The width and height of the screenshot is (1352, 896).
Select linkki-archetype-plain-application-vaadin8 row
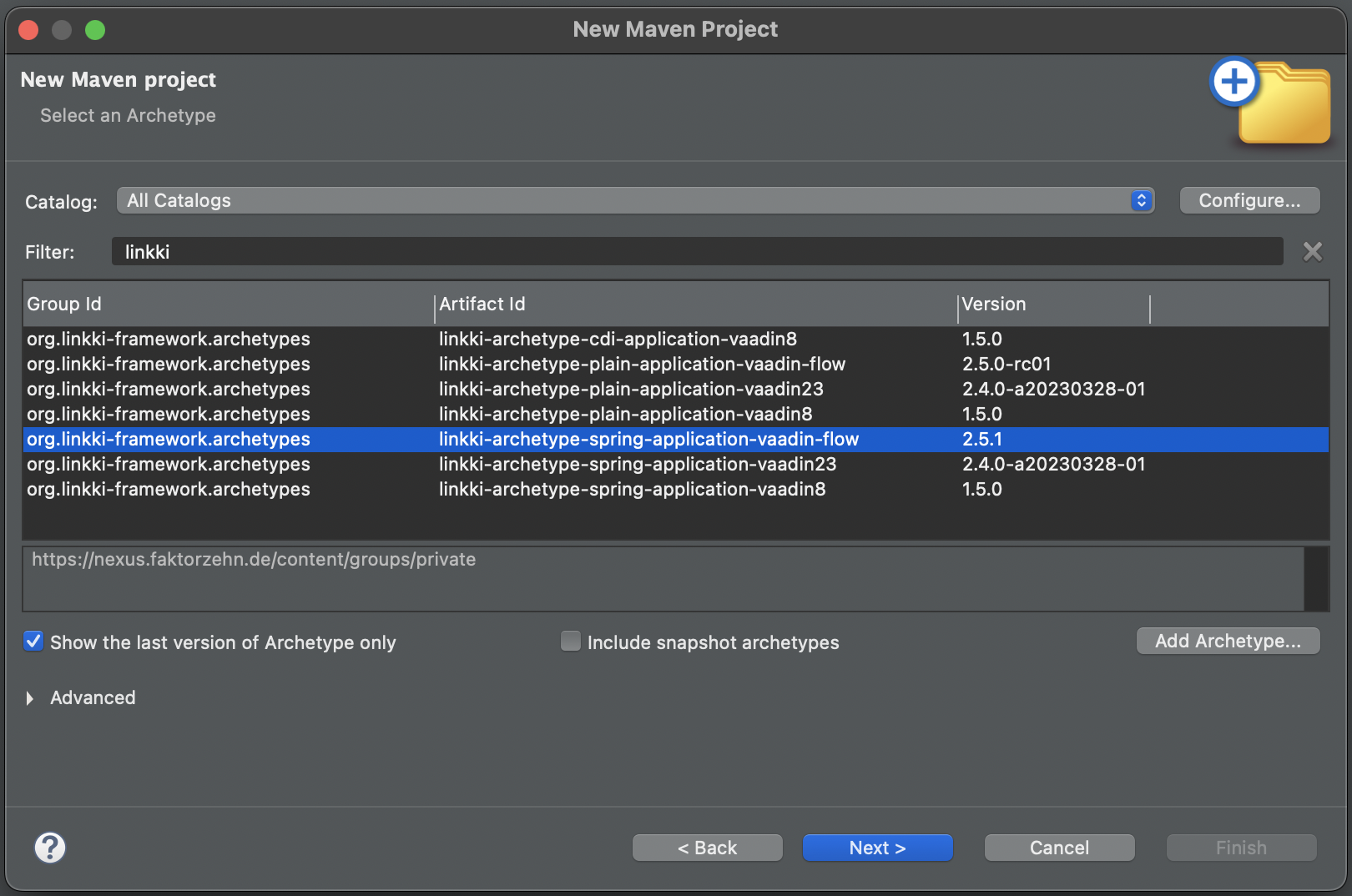675,414
